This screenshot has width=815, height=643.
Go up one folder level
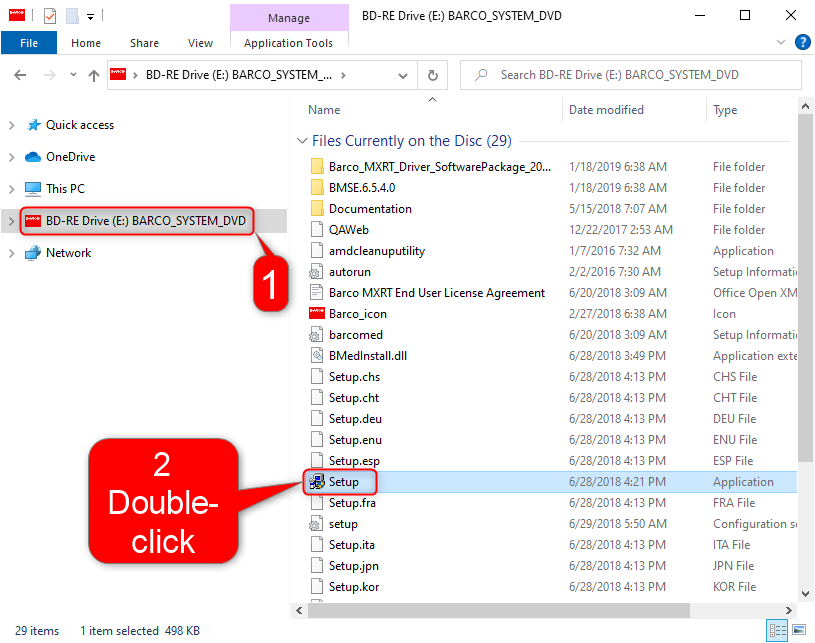tap(94, 76)
